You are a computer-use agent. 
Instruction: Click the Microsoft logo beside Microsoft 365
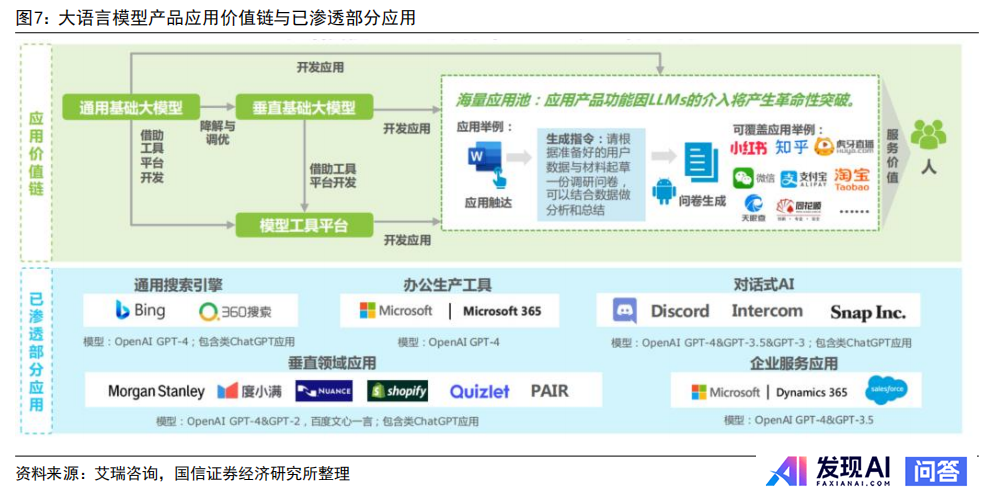tap(396, 311)
